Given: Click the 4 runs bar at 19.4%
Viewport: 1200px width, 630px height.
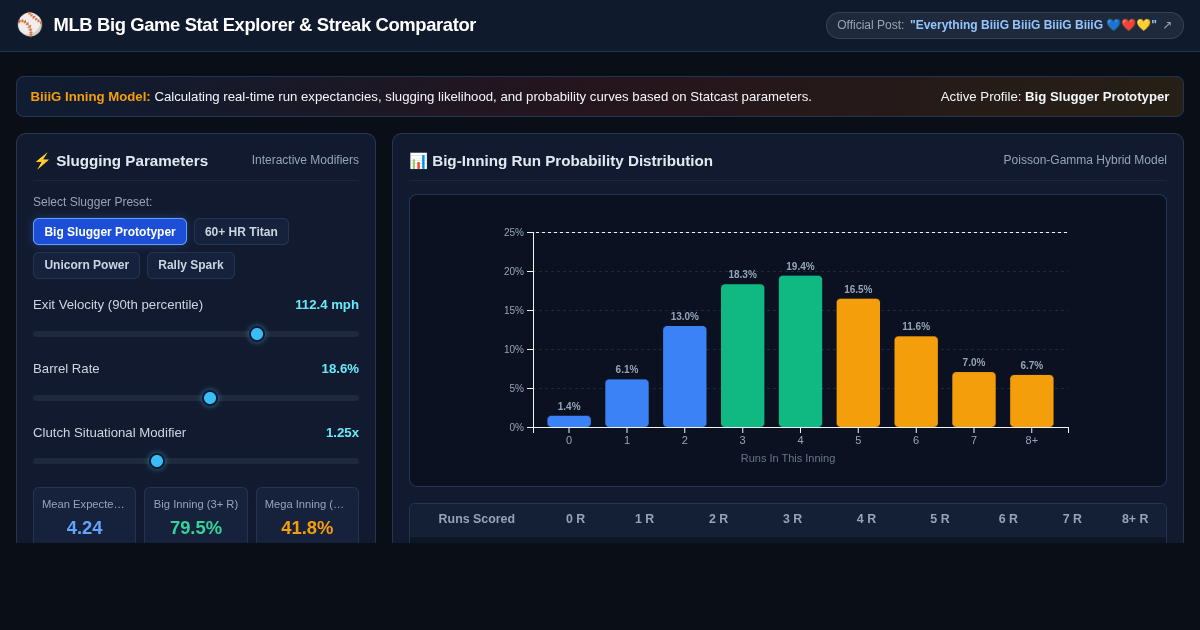Looking at the screenshot, I should (800, 352).
